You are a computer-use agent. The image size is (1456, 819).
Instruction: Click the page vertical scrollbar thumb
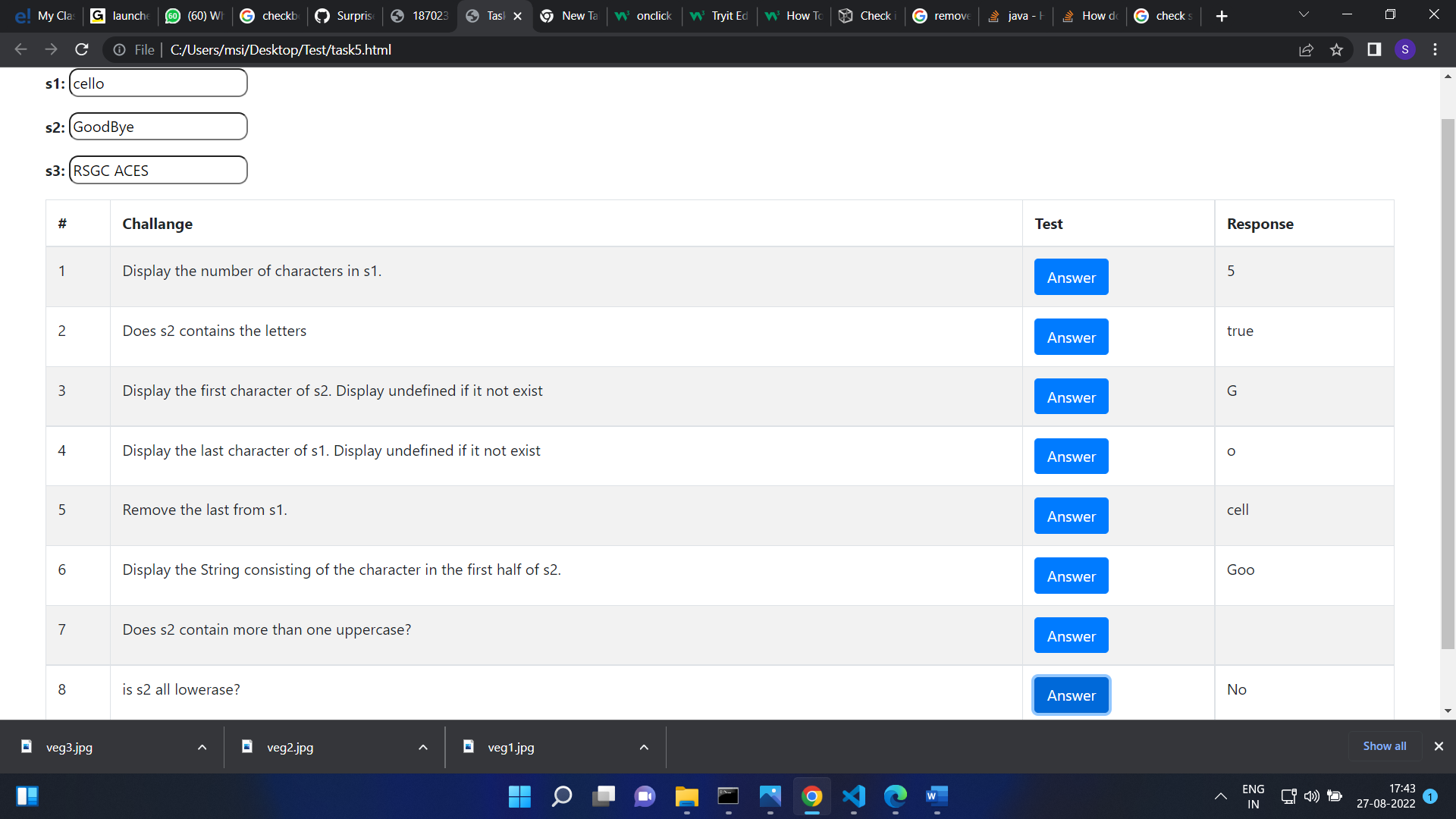click(x=1448, y=384)
